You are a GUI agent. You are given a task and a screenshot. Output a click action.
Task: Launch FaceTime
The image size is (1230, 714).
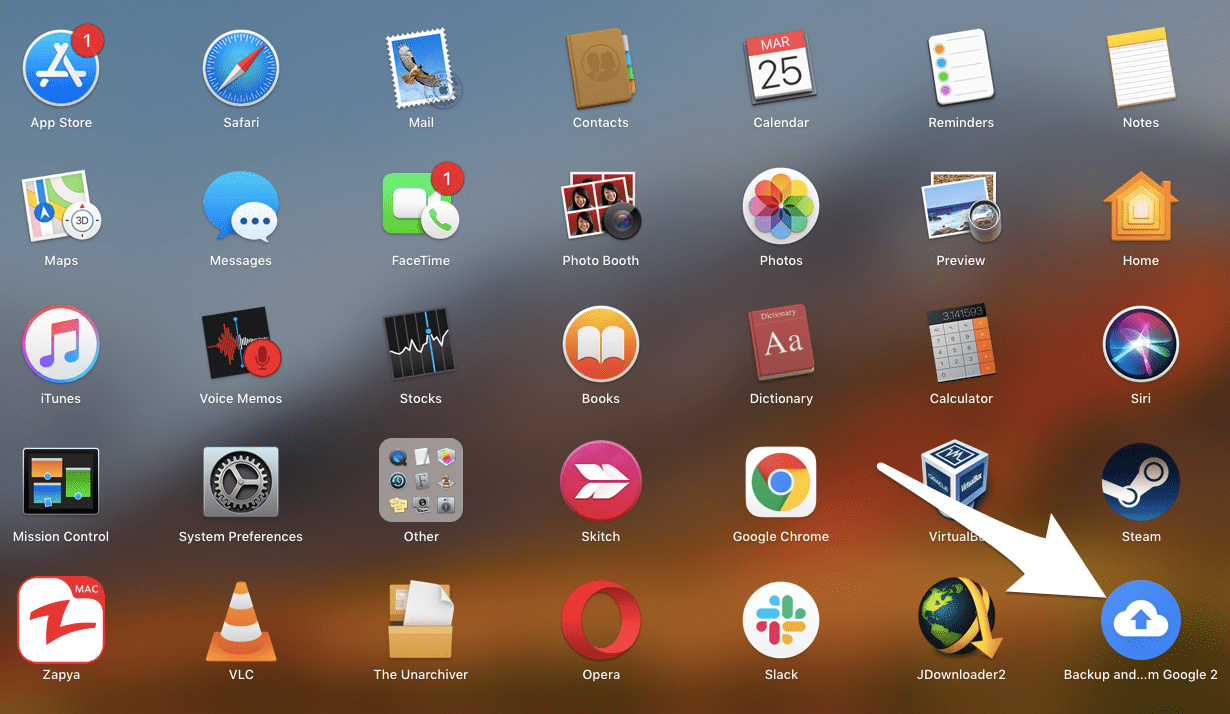pos(421,205)
